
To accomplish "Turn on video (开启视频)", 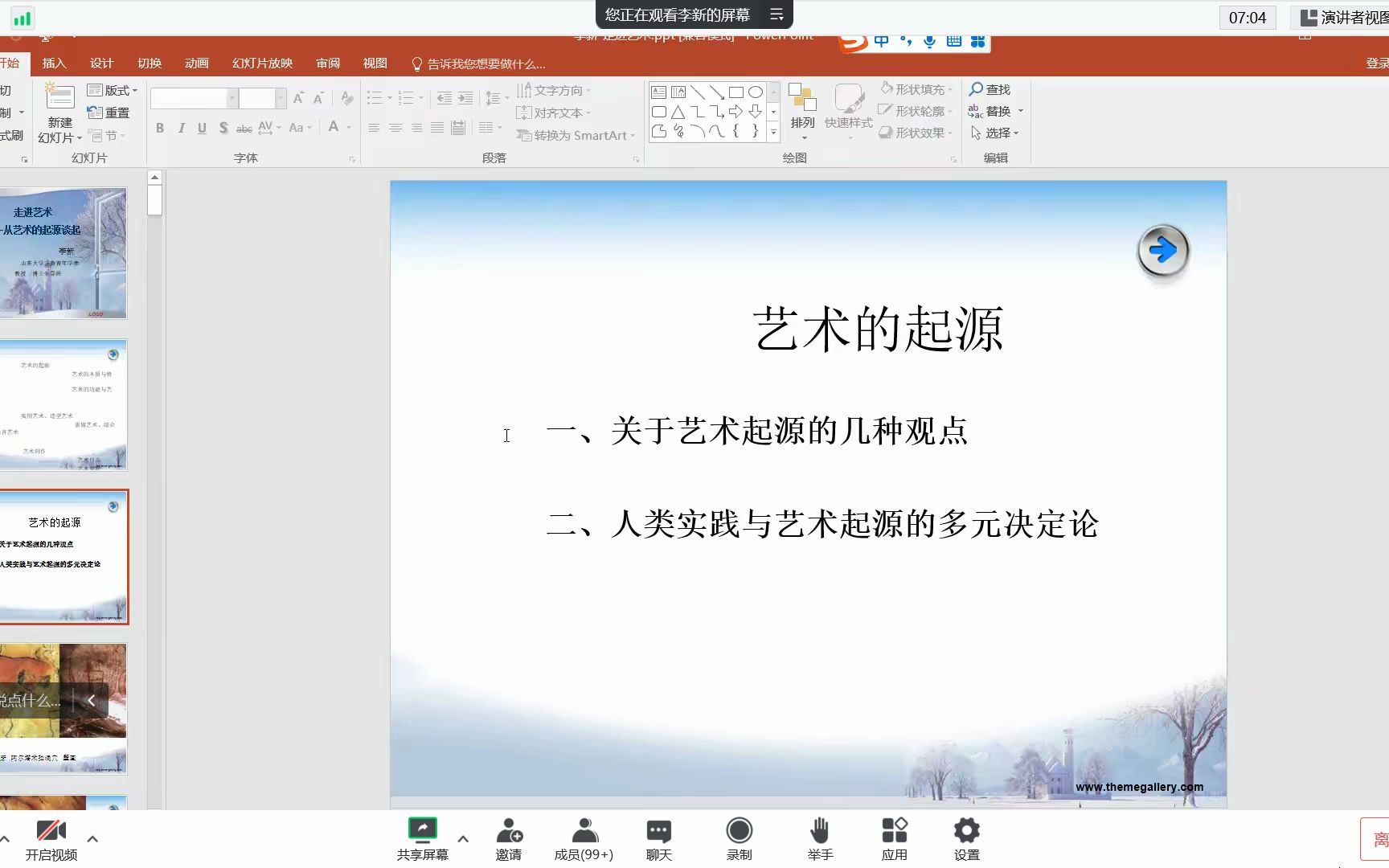I will point(51,839).
